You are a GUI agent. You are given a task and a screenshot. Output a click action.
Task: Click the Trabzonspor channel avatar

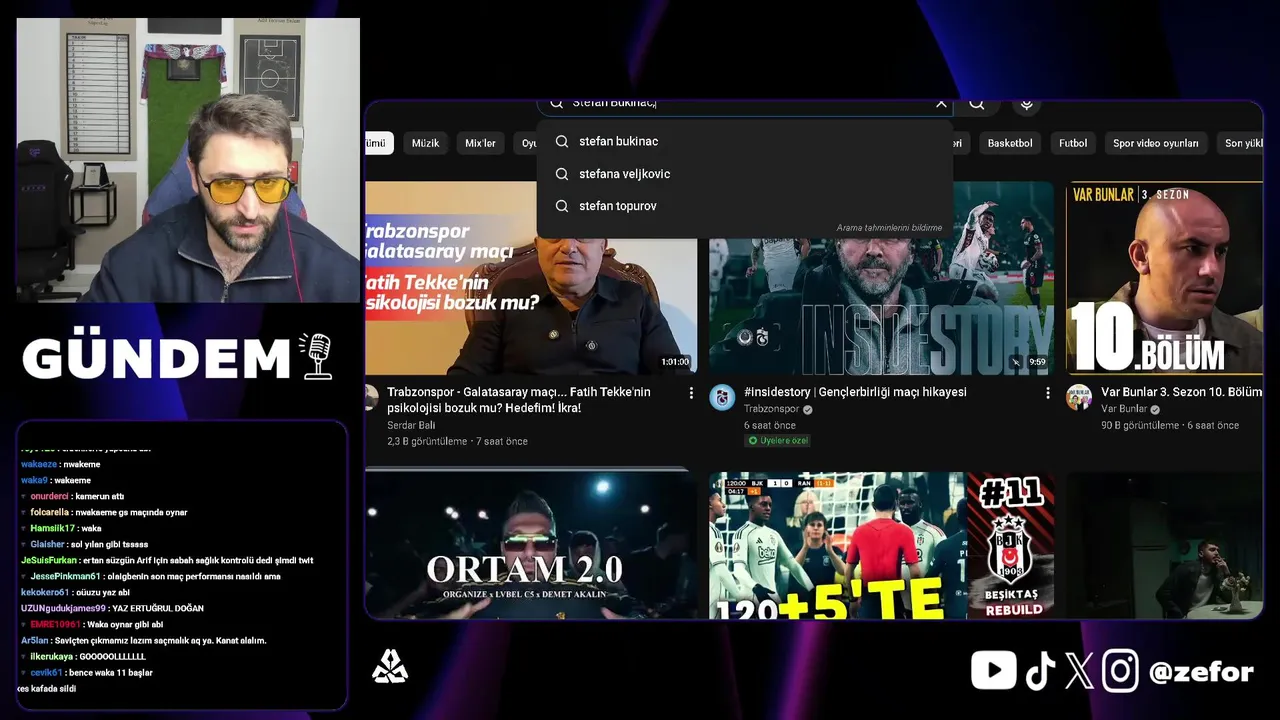coord(722,397)
